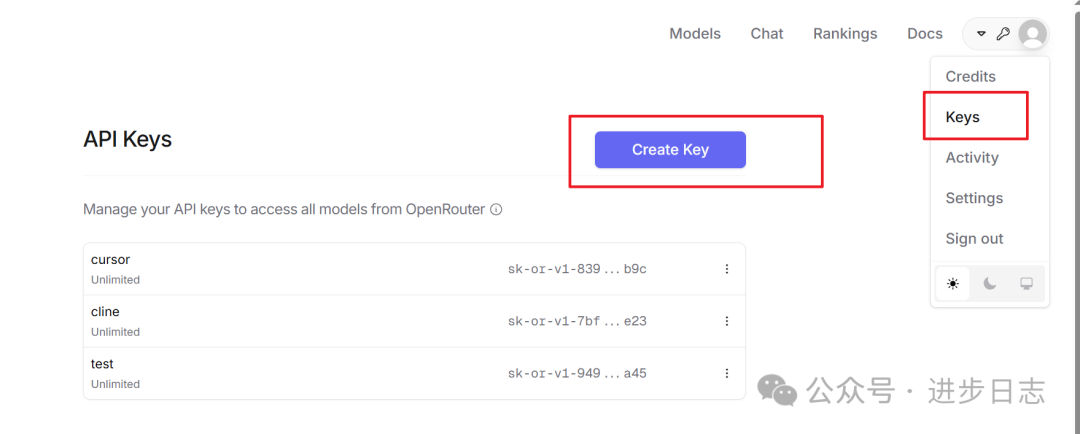The image size is (1080, 434).
Task: Select the cursor API key row
Action: pyautogui.click(x=414, y=269)
